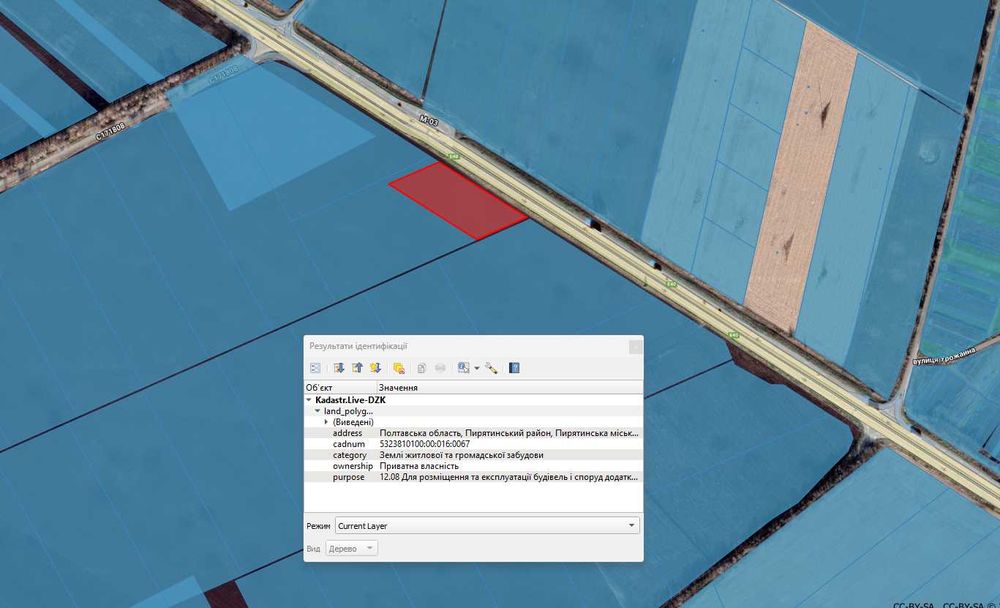Open the help book icon

tap(514, 368)
